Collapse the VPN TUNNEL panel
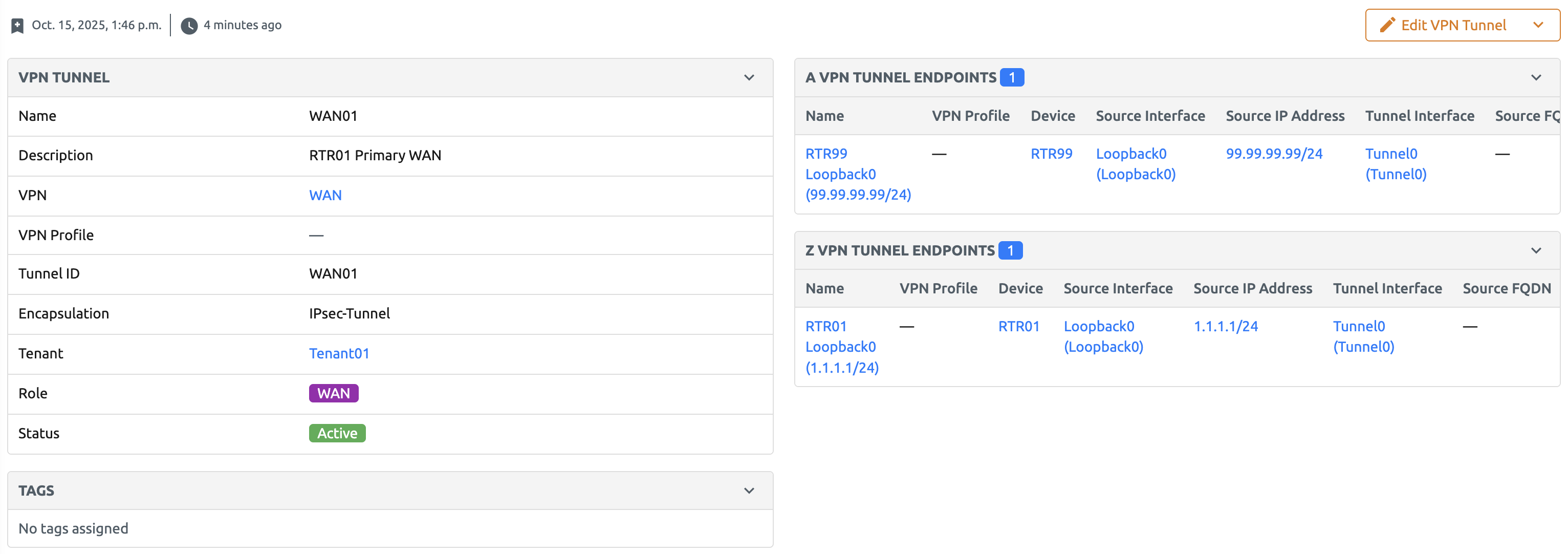The image size is (1568, 554). [x=749, y=78]
